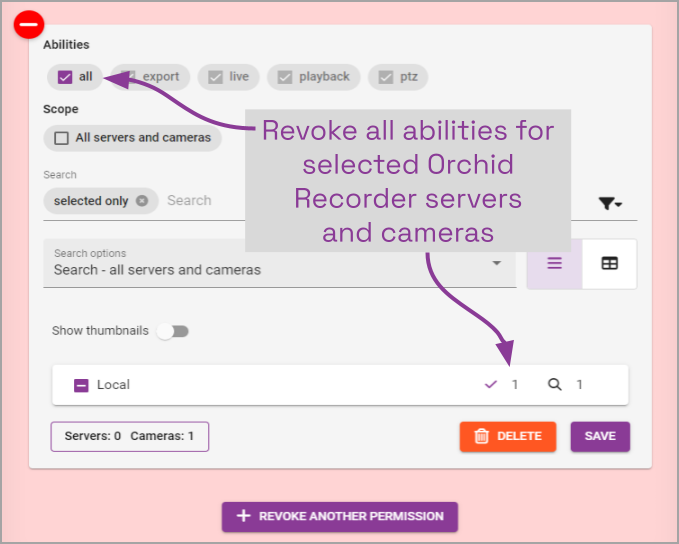Toggle the 'all' abilities checkbox
This screenshot has height=544, width=679.
pyautogui.click(x=65, y=77)
